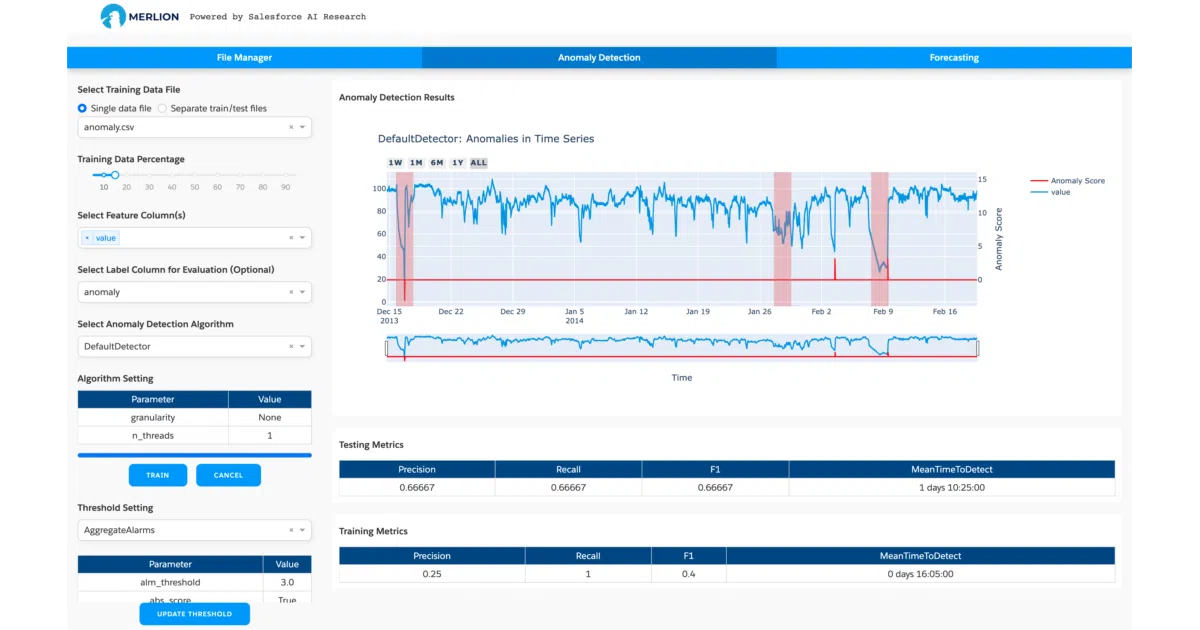Clear the 'anomaly' label column selection
The image size is (1200, 630).
pyautogui.click(x=291, y=292)
